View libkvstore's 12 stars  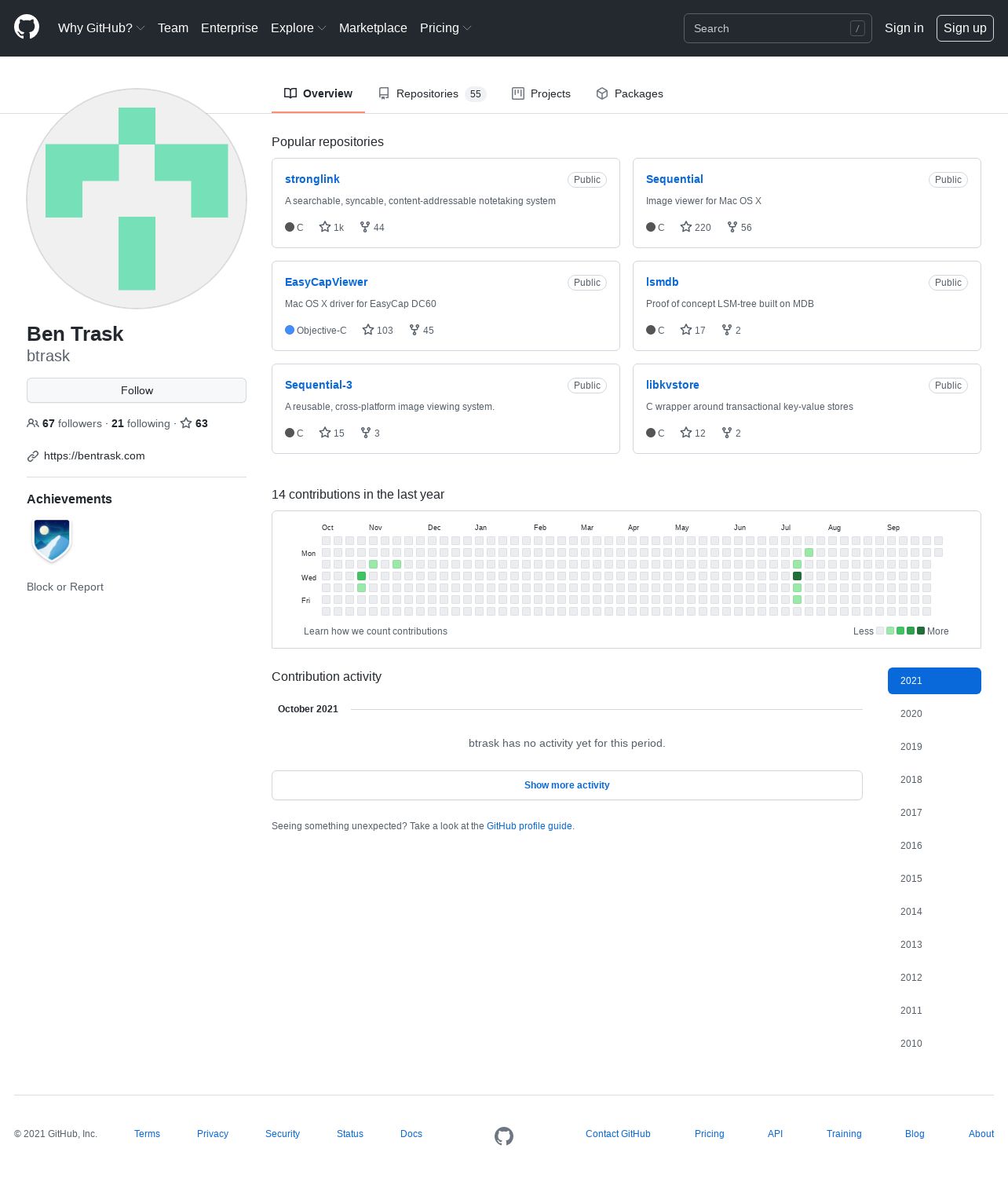(692, 433)
